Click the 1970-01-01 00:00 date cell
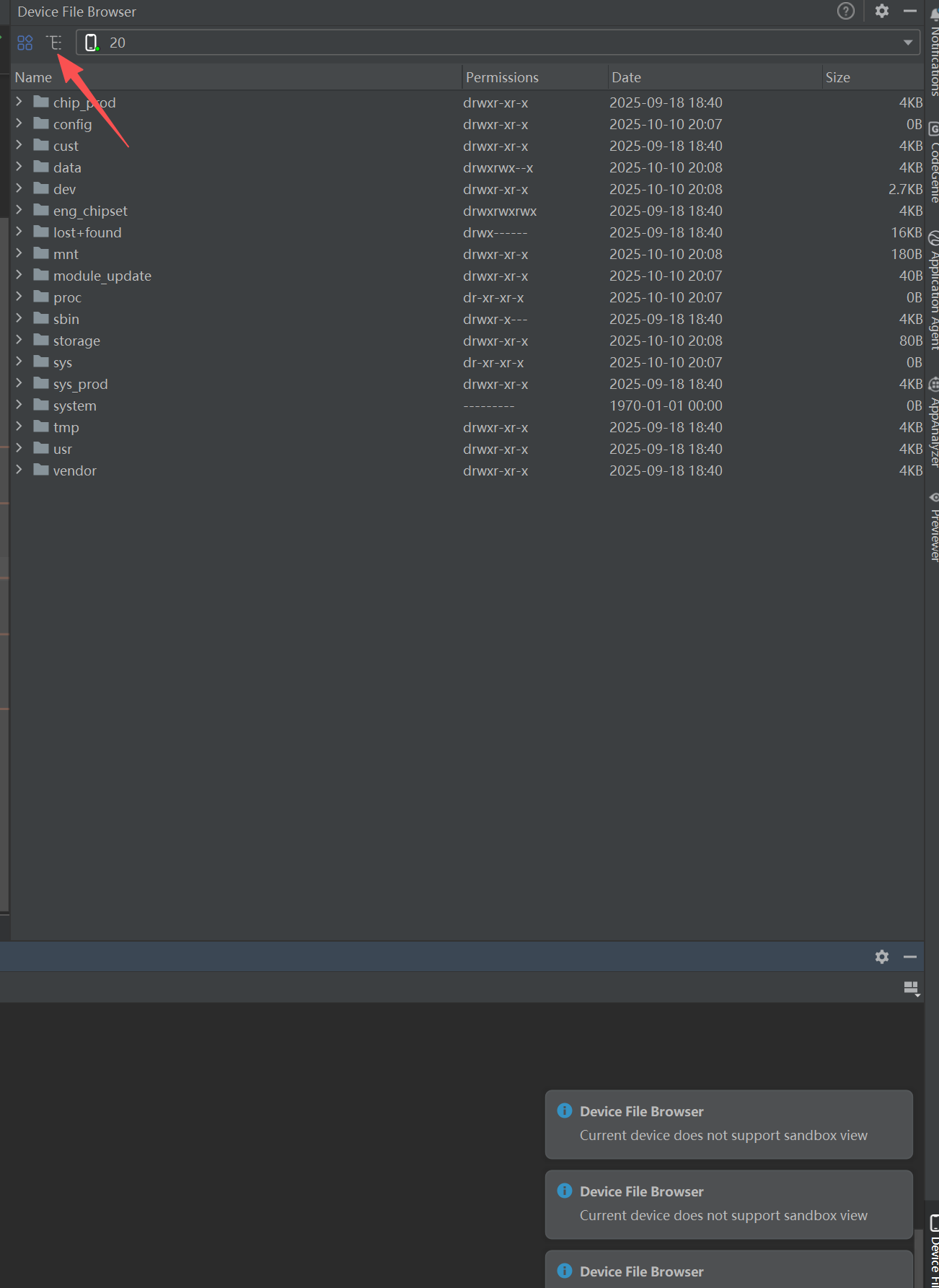 click(666, 406)
